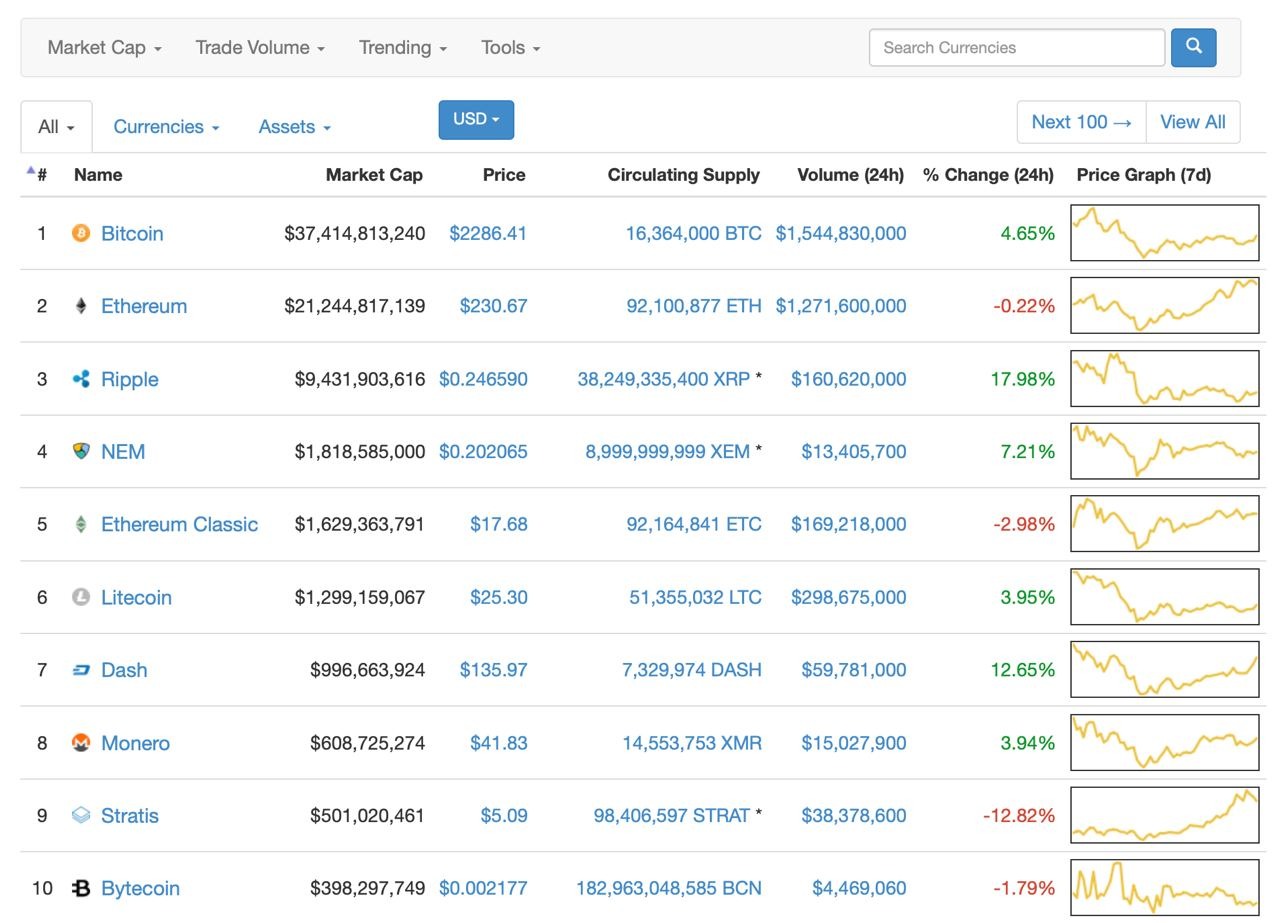Click the Bitcoin coin logo icon
1280x923 pixels.
(81, 233)
